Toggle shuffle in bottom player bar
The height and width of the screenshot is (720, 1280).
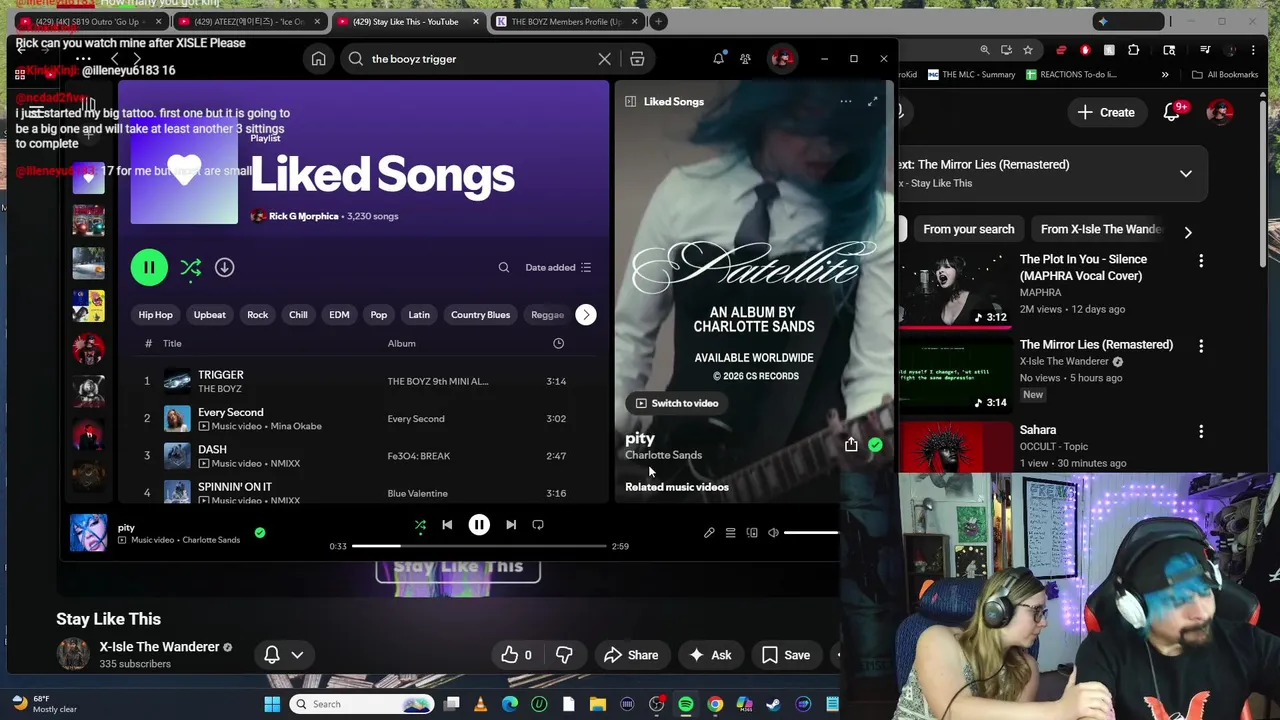point(420,525)
